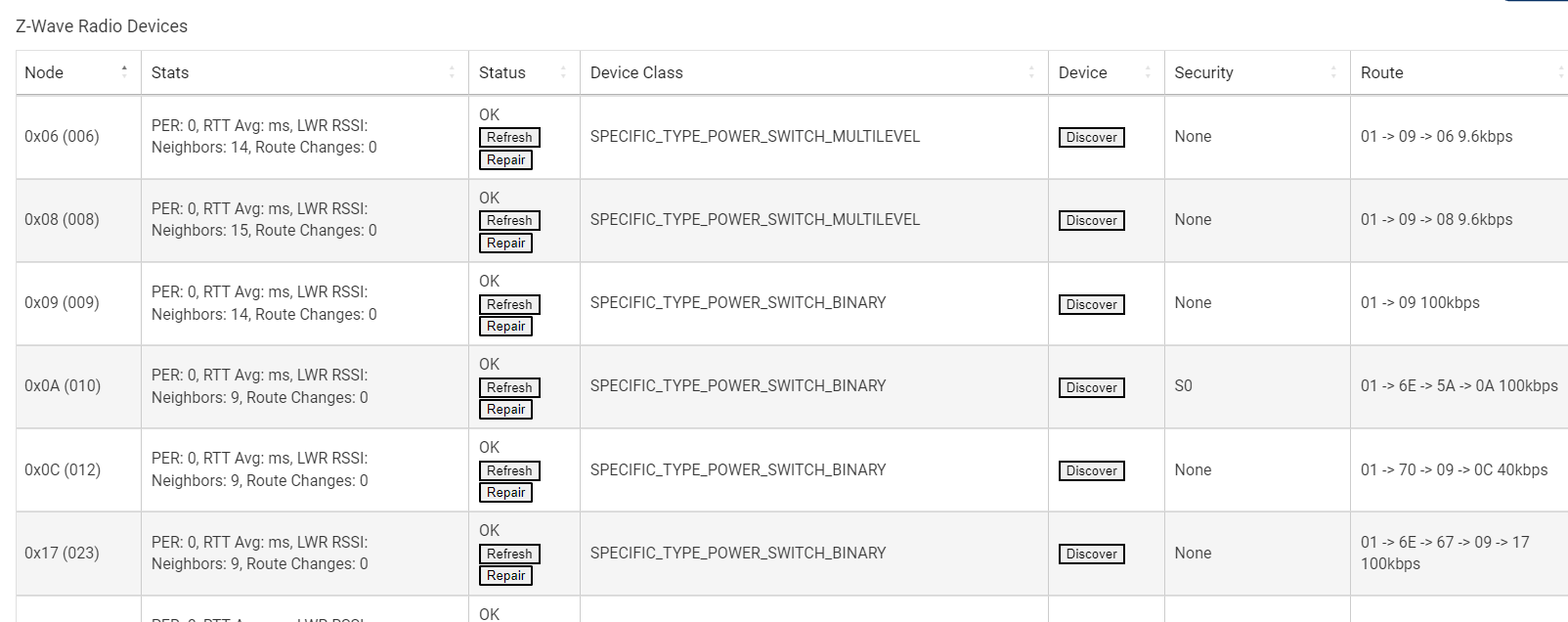Click the sort caret on the Security column
This screenshot has height=622, width=1568.
[1335, 71]
